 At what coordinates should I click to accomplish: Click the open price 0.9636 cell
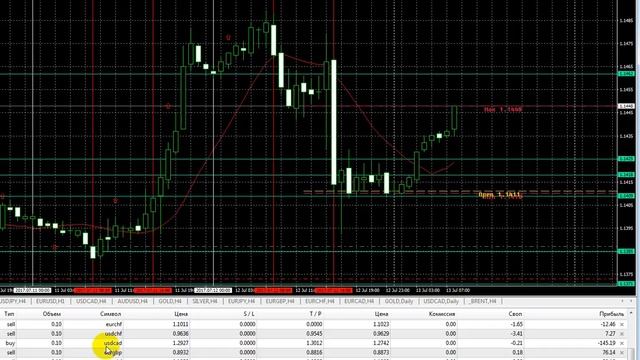click(x=180, y=333)
